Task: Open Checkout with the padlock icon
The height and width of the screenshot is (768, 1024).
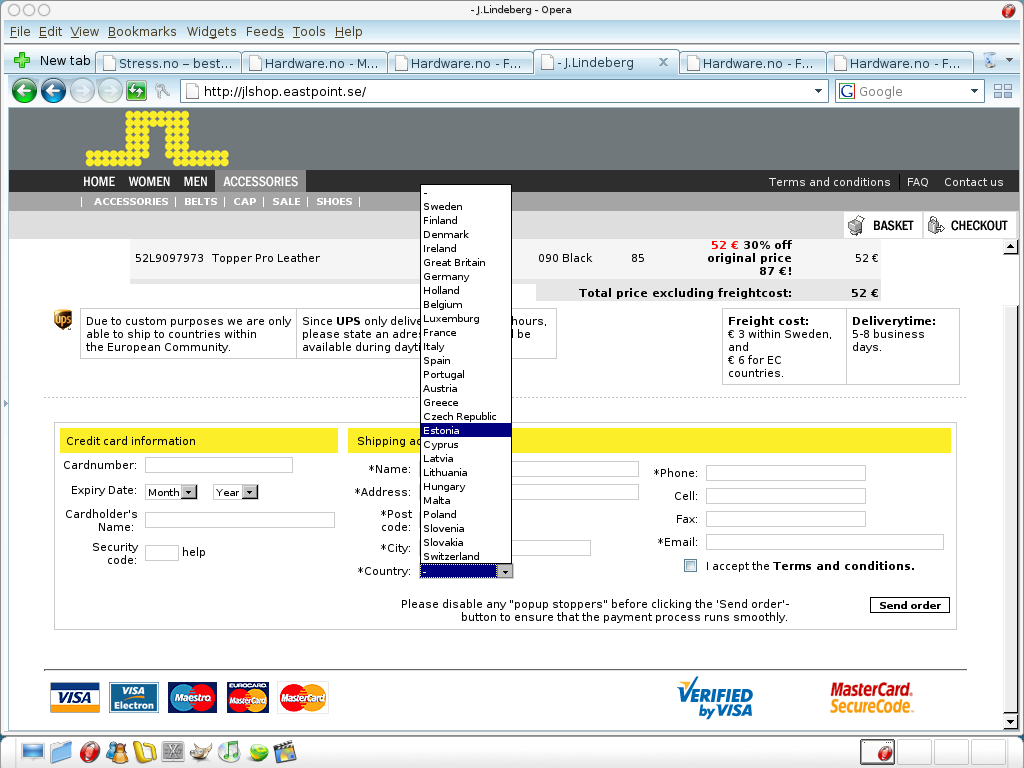Action: pyautogui.click(x=969, y=225)
